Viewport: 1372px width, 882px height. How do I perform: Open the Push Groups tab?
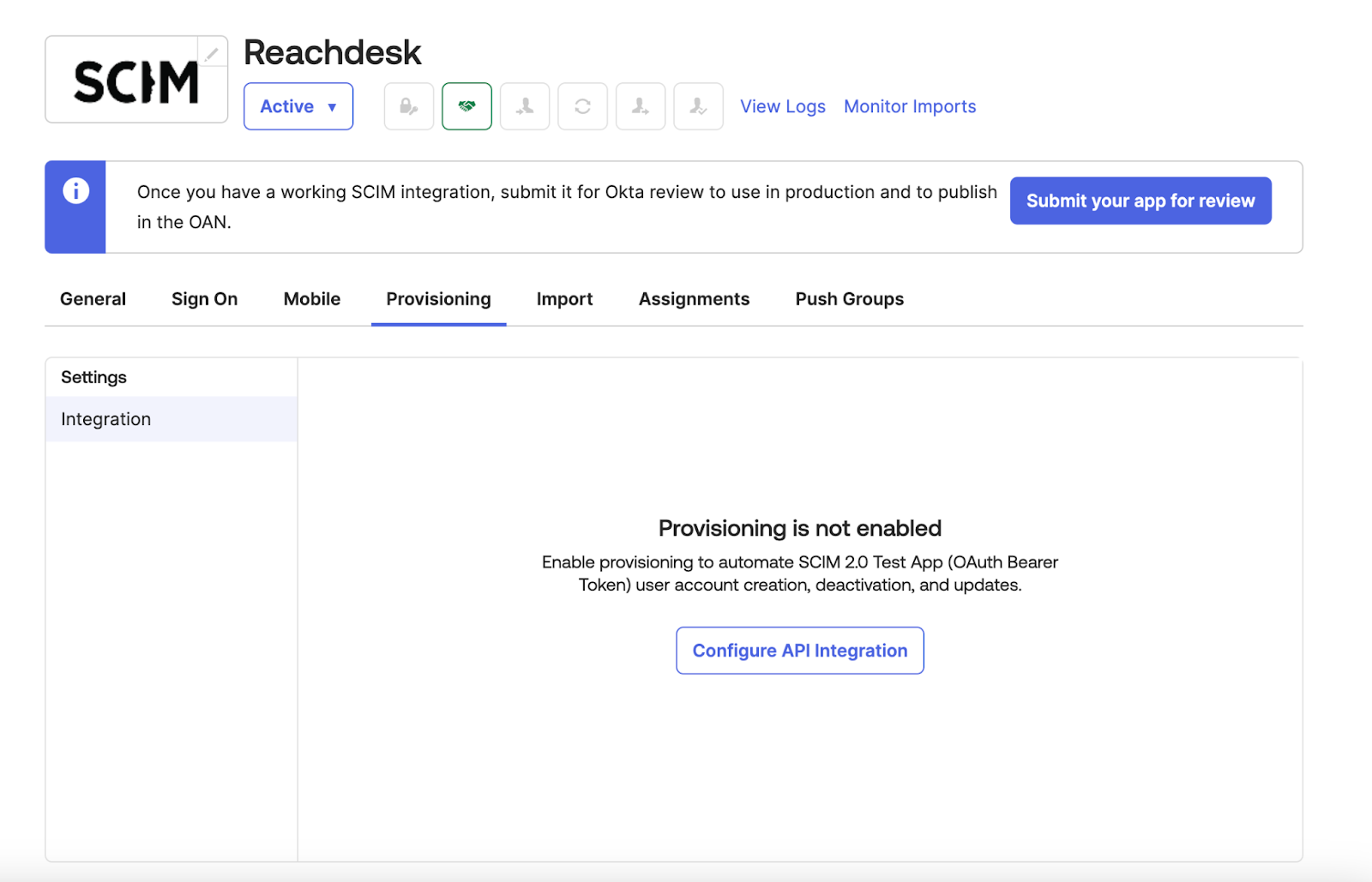[x=848, y=298]
